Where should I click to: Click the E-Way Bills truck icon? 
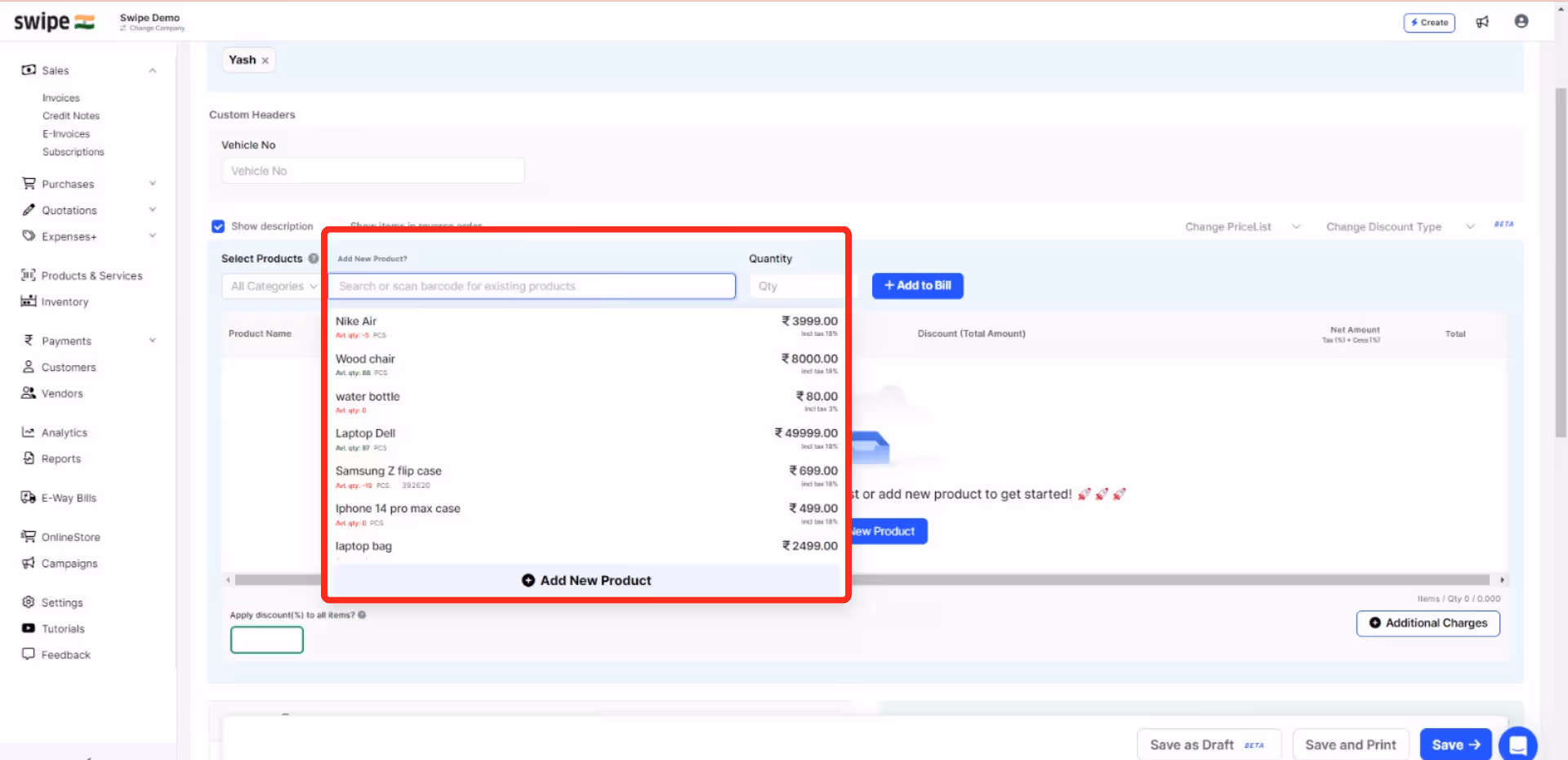pyautogui.click(x=29, y=497)
